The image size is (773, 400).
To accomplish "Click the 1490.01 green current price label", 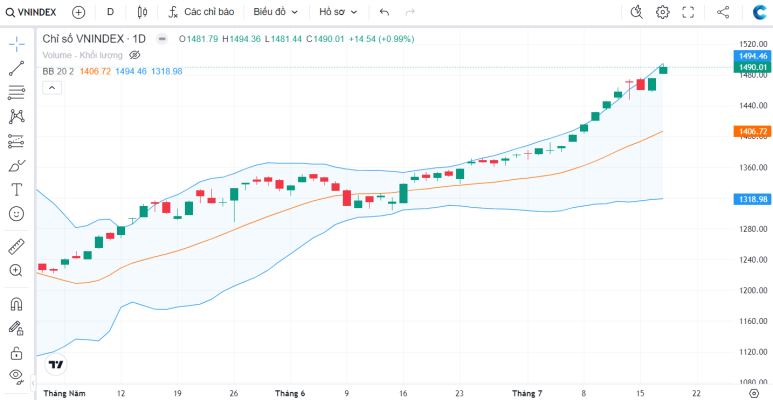I will [753, 67].
